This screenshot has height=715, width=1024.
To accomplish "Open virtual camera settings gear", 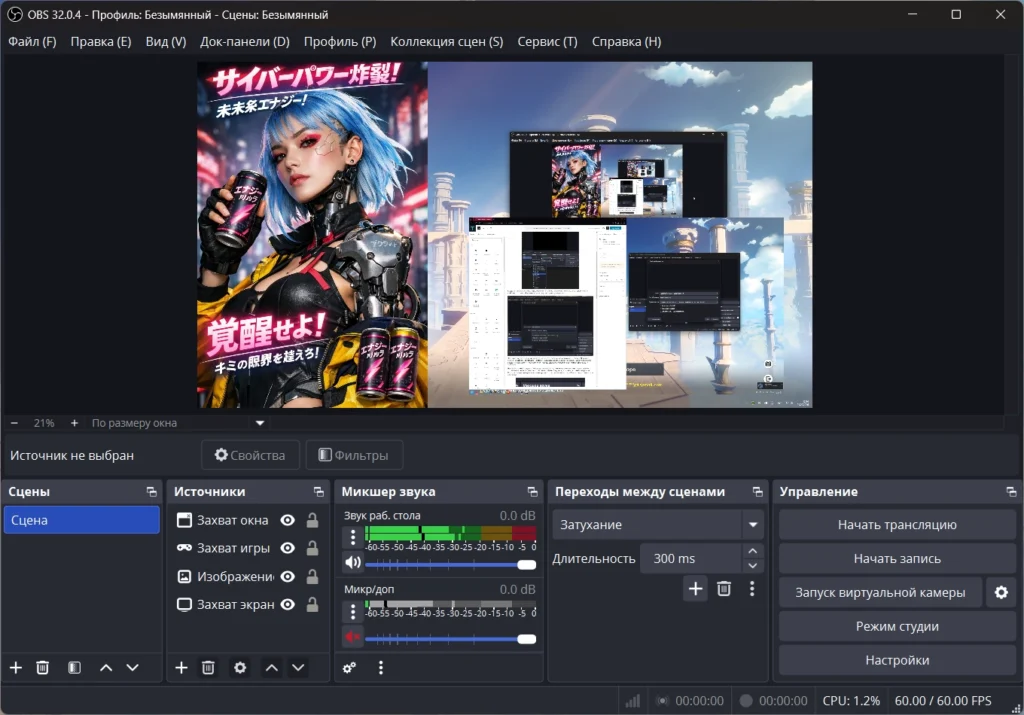I will click(1001, 593).
